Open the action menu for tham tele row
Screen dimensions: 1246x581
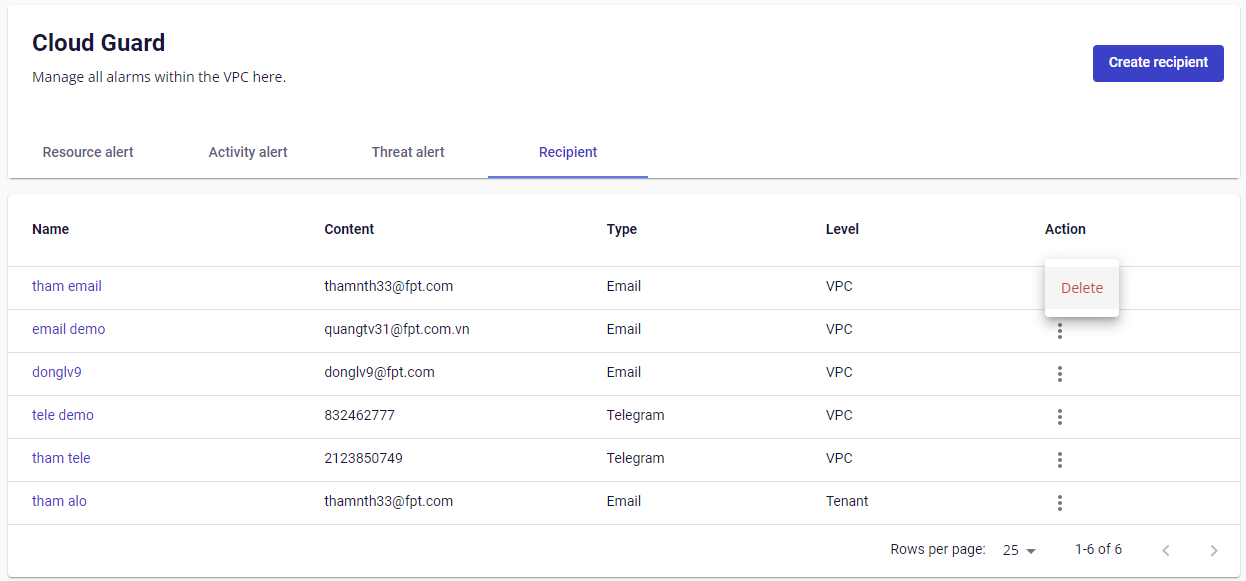click(x=1059, y=459)
